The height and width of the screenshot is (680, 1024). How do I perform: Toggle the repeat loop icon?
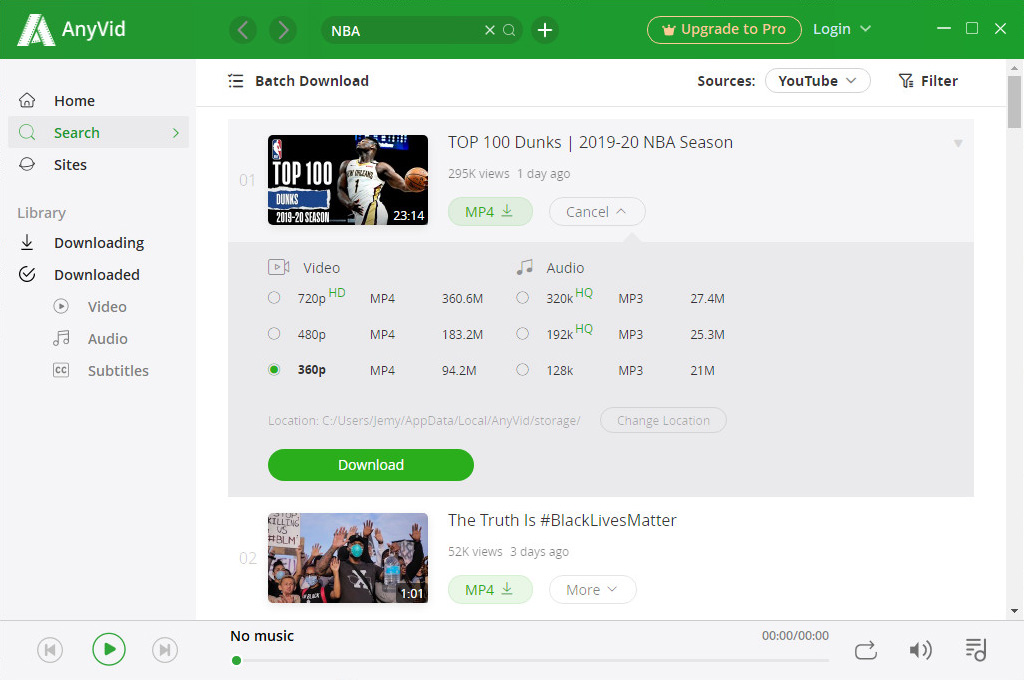pos(866,650)
